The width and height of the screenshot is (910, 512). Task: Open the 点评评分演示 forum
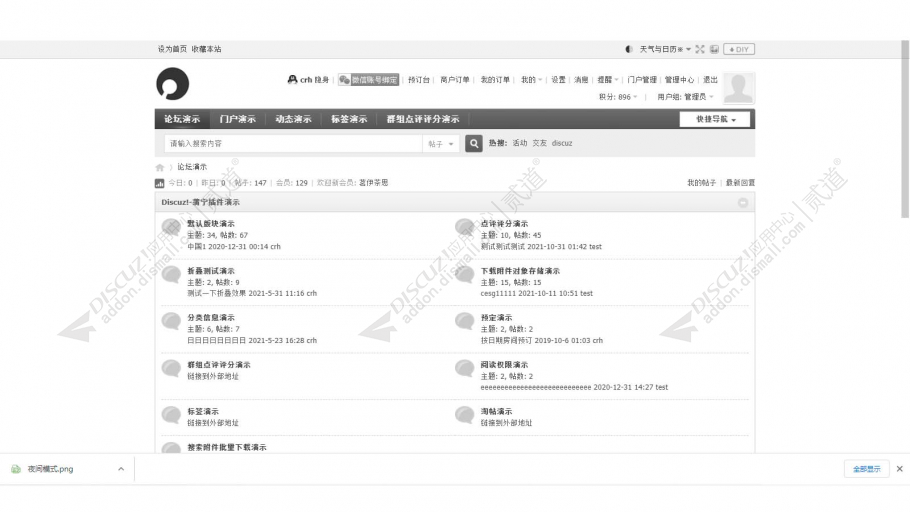[504, 223]
